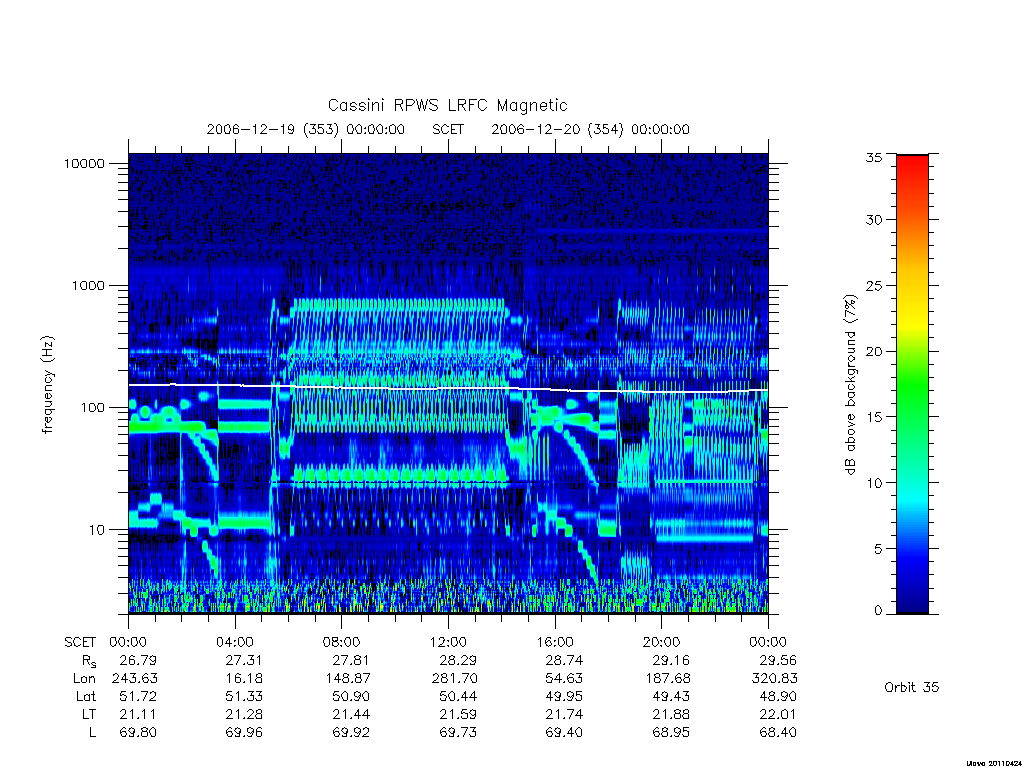This screenshot has height=768, width=1024.
Task: Click the white line in the spectrogram
Action: [448, 388]
